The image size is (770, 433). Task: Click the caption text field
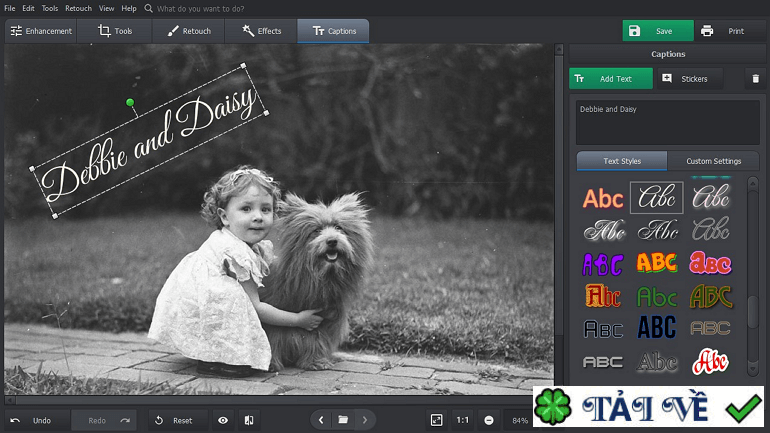tap(668, 122)
